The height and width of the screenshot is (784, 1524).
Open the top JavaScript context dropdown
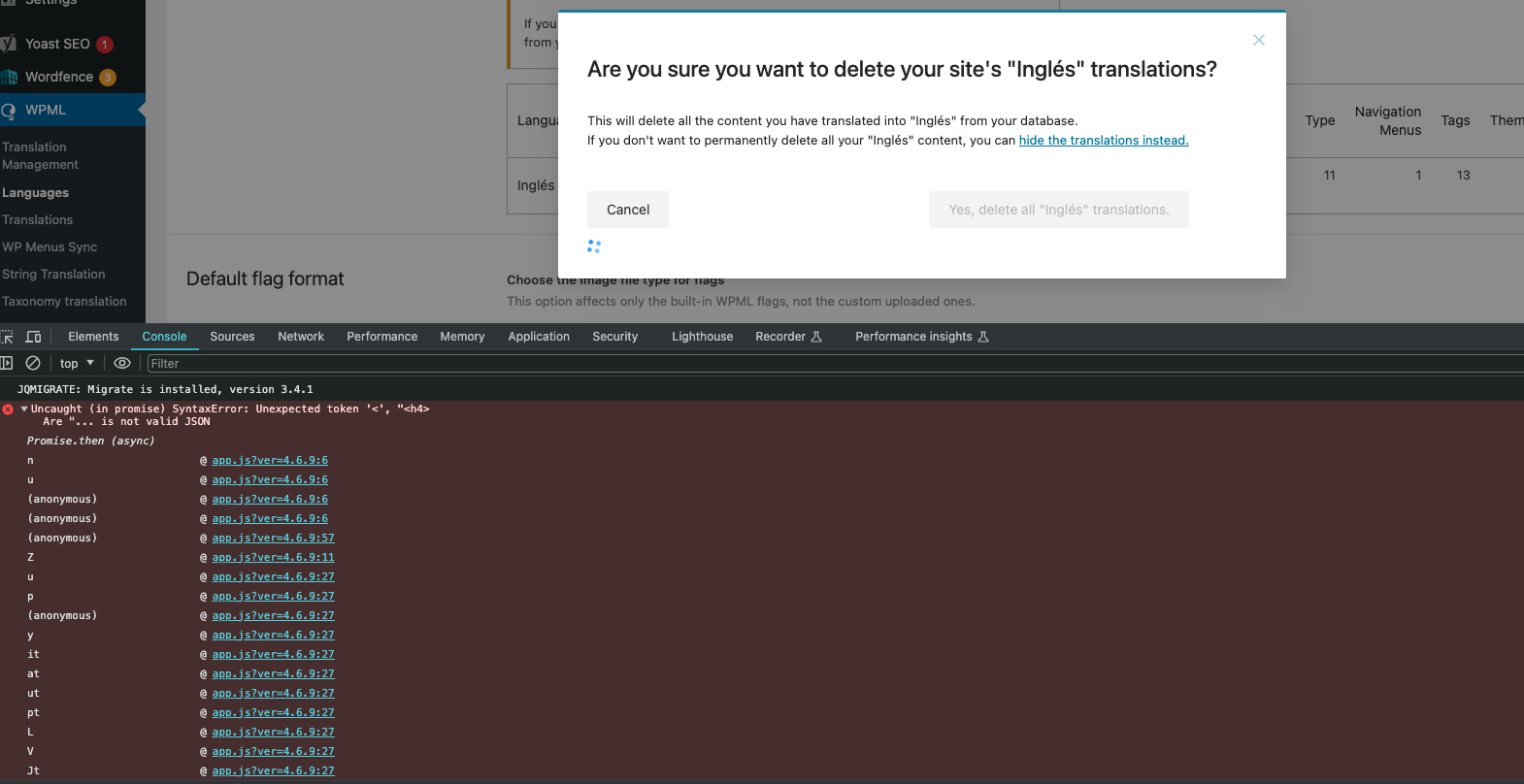coord(77,363)
